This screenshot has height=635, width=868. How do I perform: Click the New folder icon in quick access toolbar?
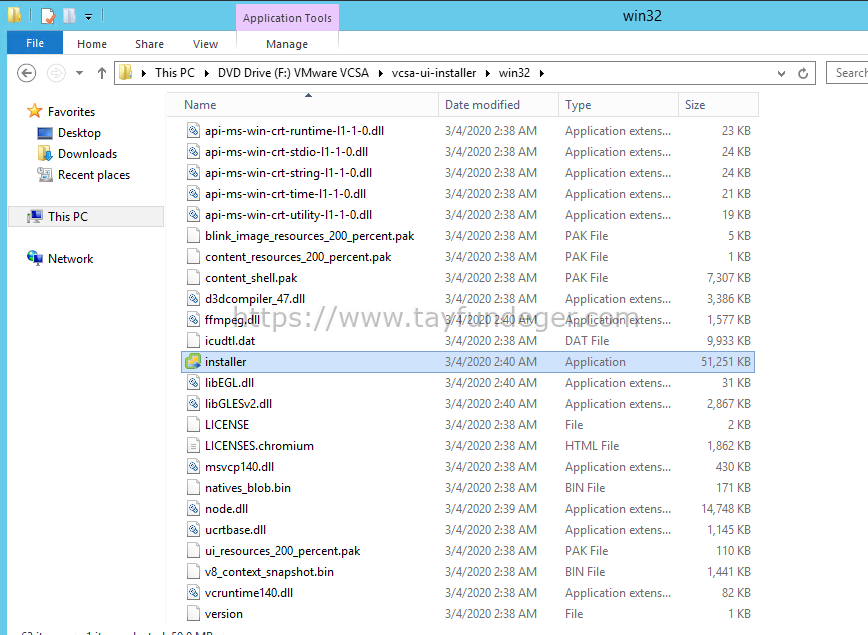click(x=69, y=16)
